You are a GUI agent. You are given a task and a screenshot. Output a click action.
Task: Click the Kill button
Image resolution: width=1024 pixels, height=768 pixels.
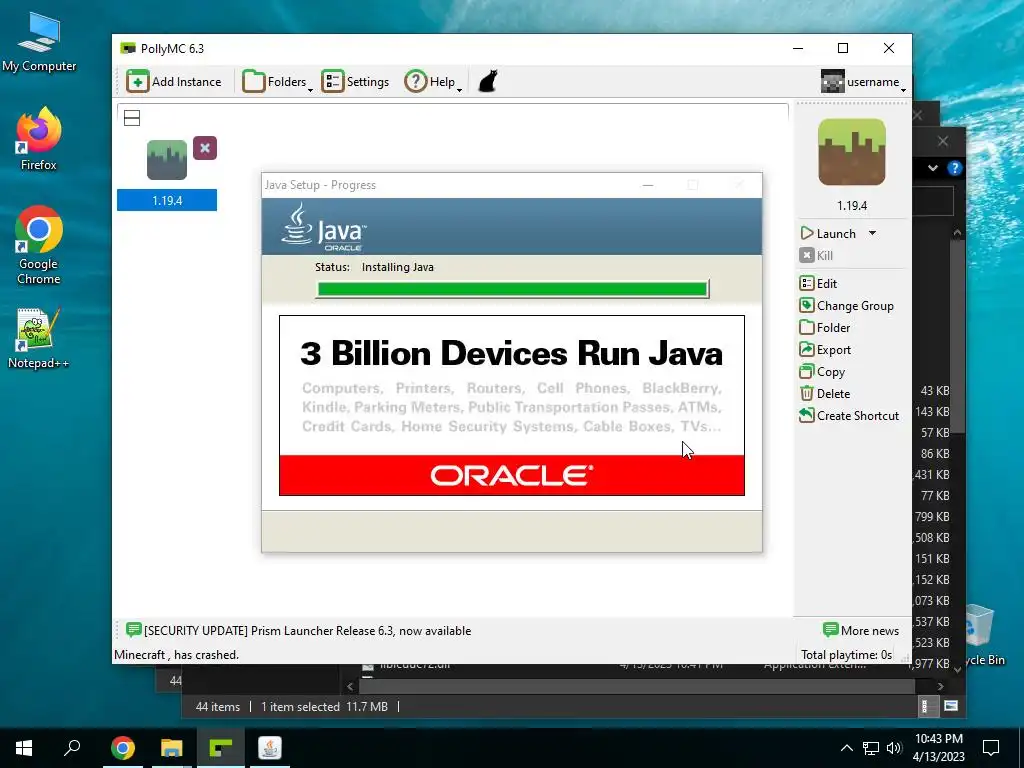point(816,255)
